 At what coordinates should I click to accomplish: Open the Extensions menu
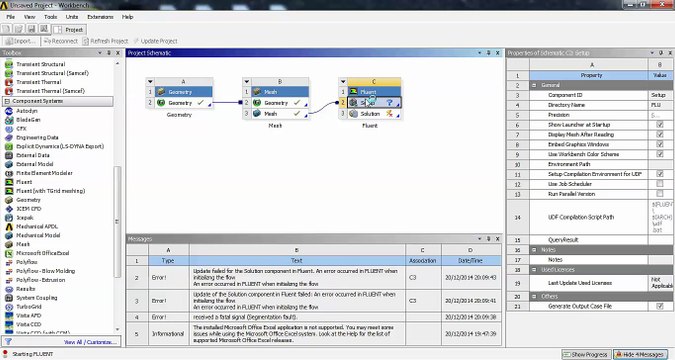point(100,17)
